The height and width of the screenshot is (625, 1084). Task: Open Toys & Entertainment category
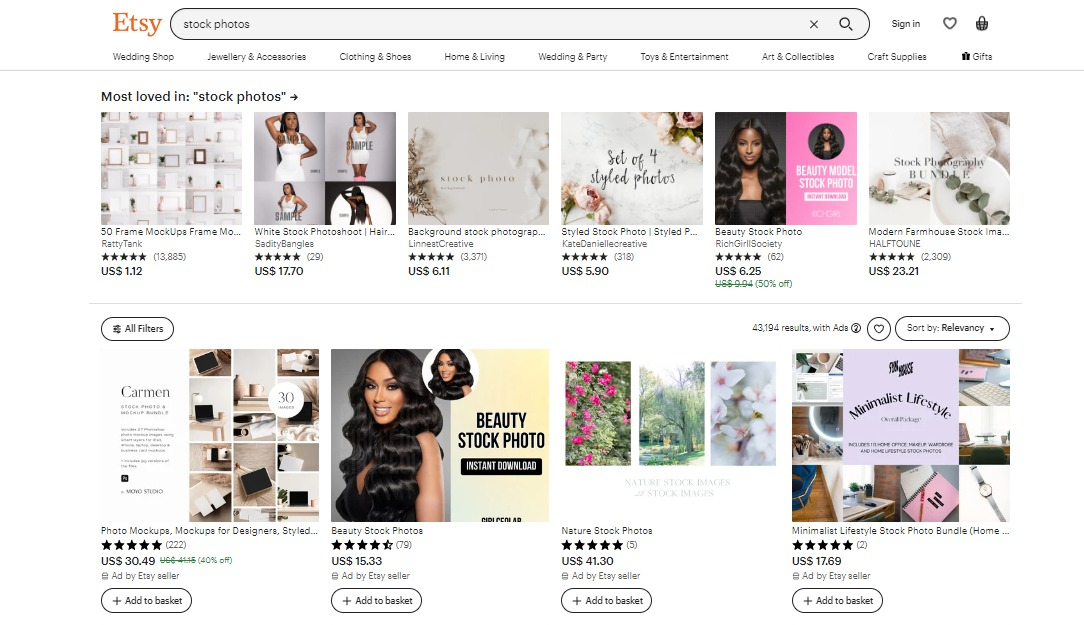pos(684,57)
